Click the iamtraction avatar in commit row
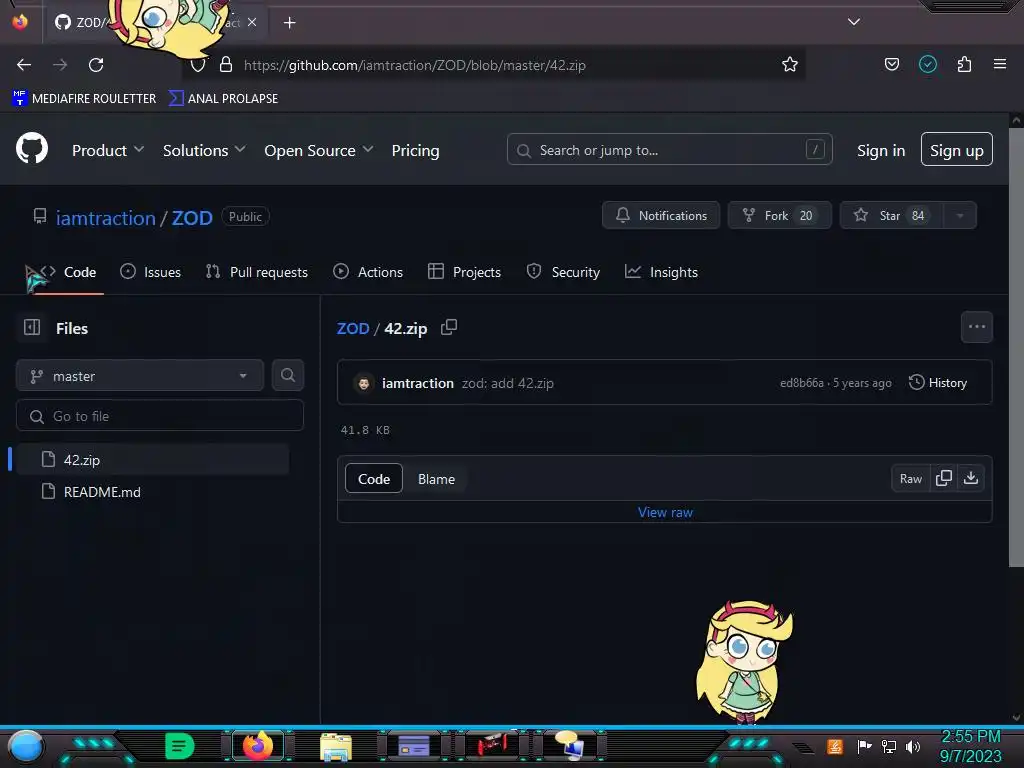 [x=364, y=383]
